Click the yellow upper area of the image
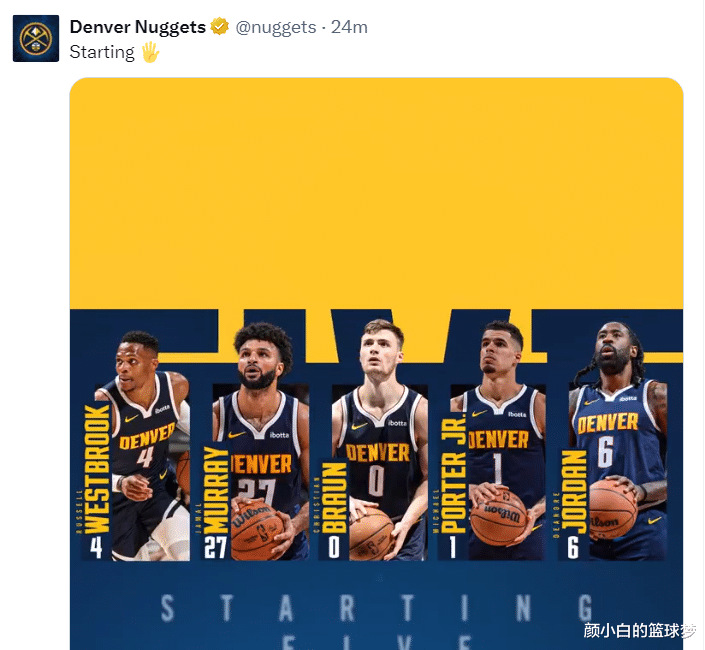This screenshot has width=705, height=650. pos(377,193)
